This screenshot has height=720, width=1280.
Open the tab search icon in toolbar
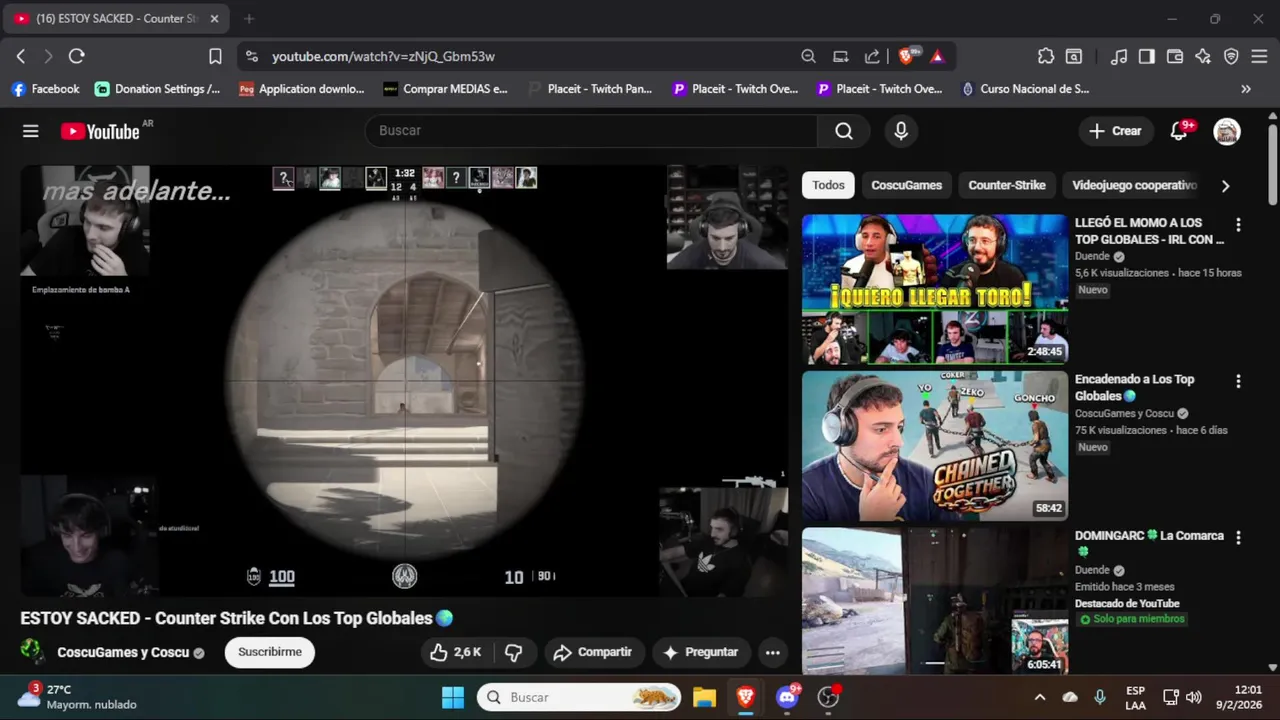[x=1074, y=56]
